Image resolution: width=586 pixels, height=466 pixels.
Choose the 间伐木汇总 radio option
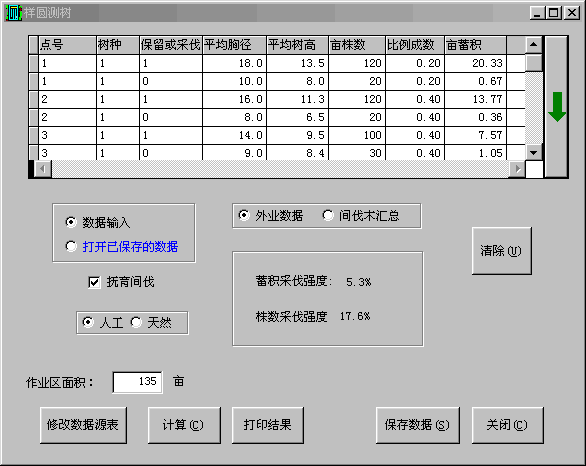point(328,215)
